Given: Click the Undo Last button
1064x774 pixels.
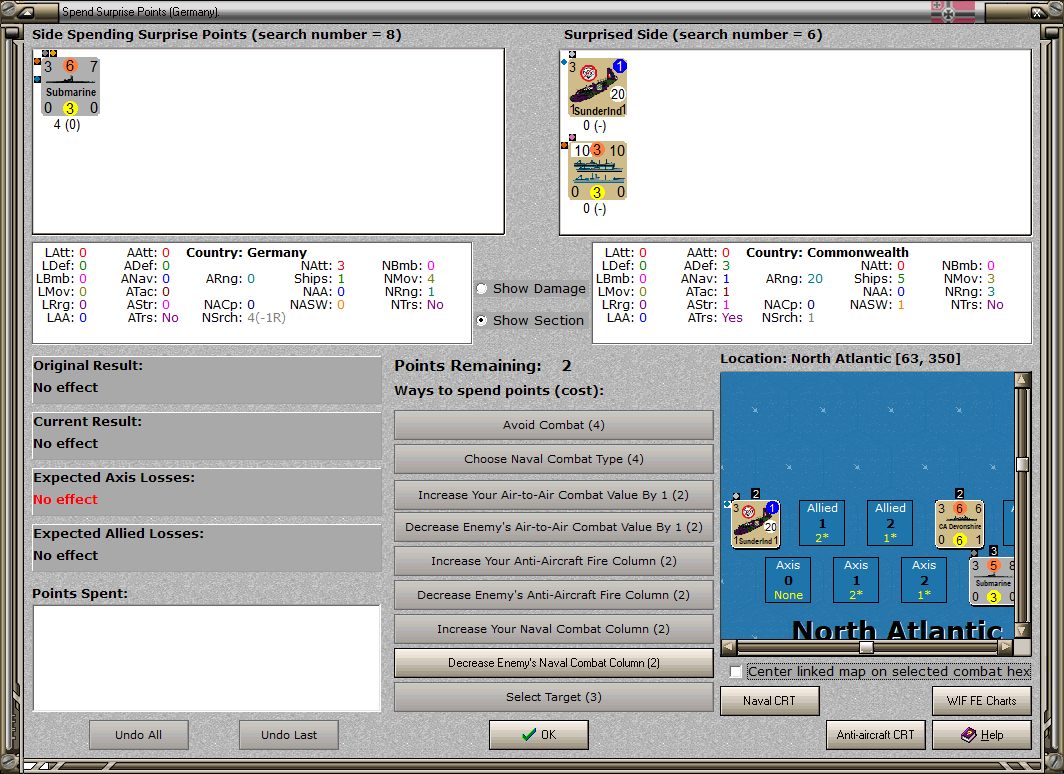Looking at the screenshot, I should (289, 735).
